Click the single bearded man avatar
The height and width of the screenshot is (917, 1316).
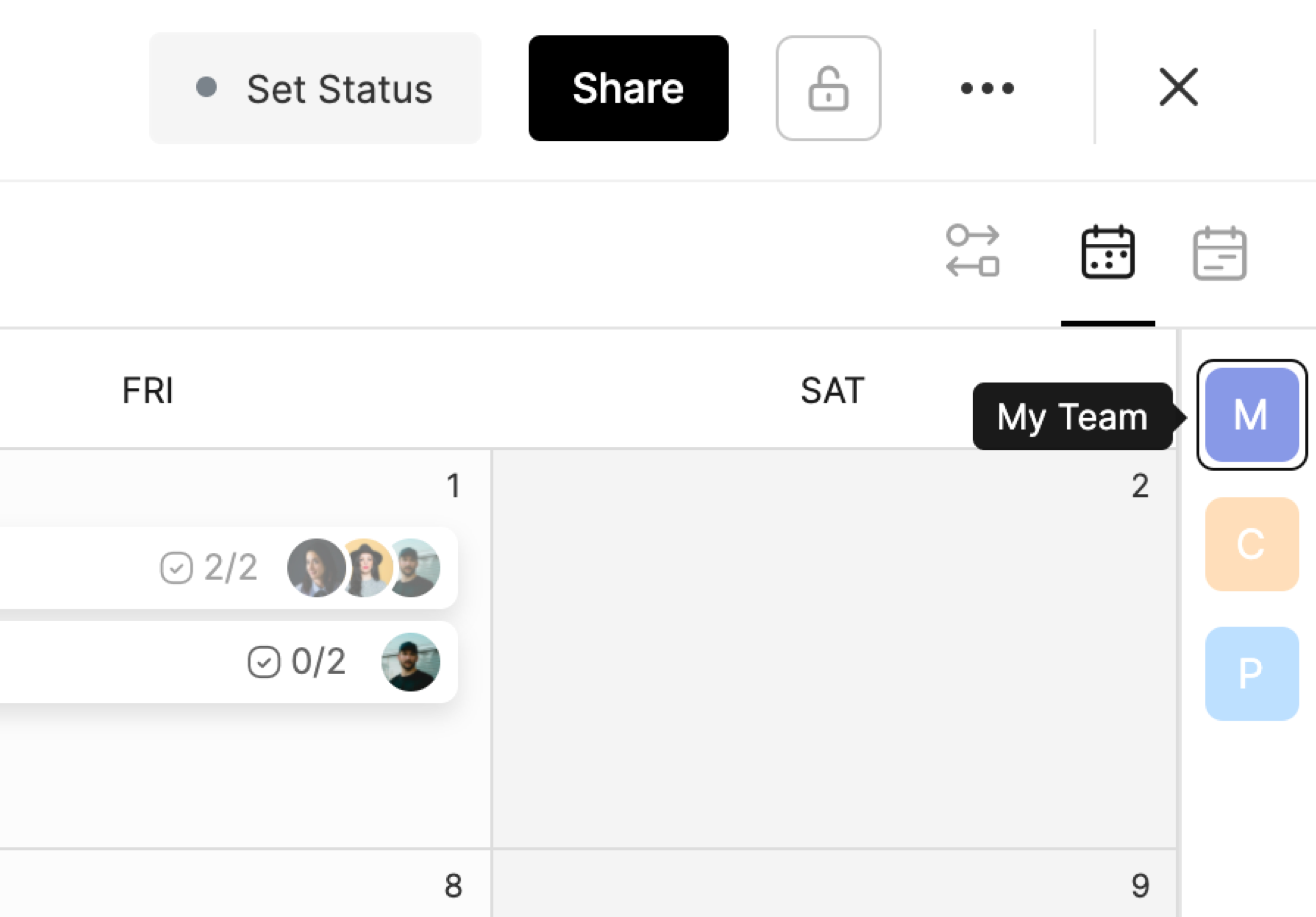click(411, 662)
